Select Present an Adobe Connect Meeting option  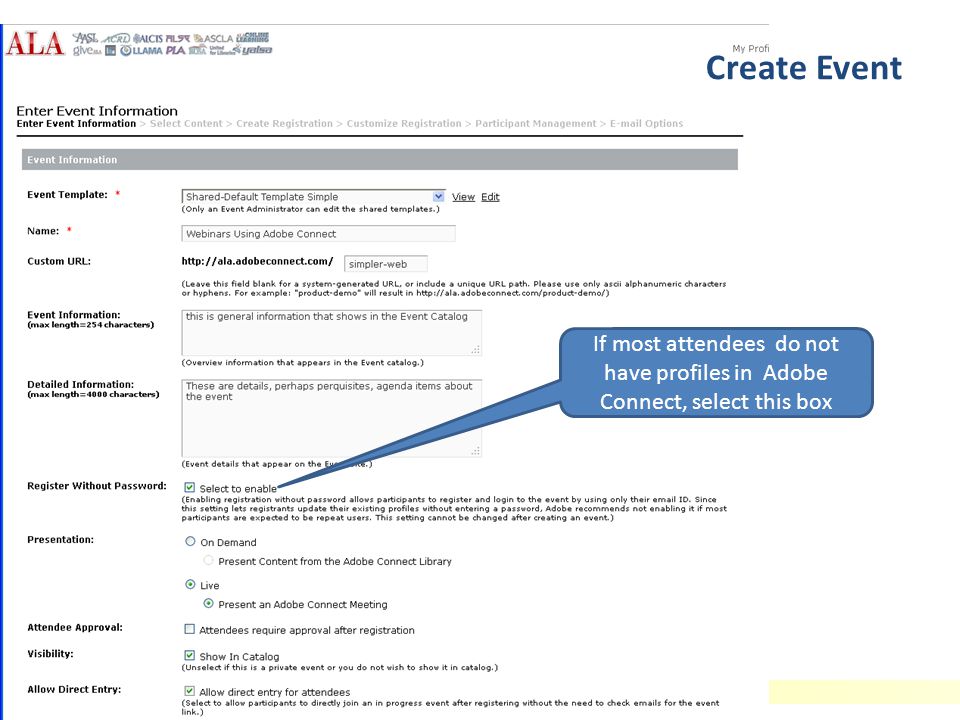point(208,604)
